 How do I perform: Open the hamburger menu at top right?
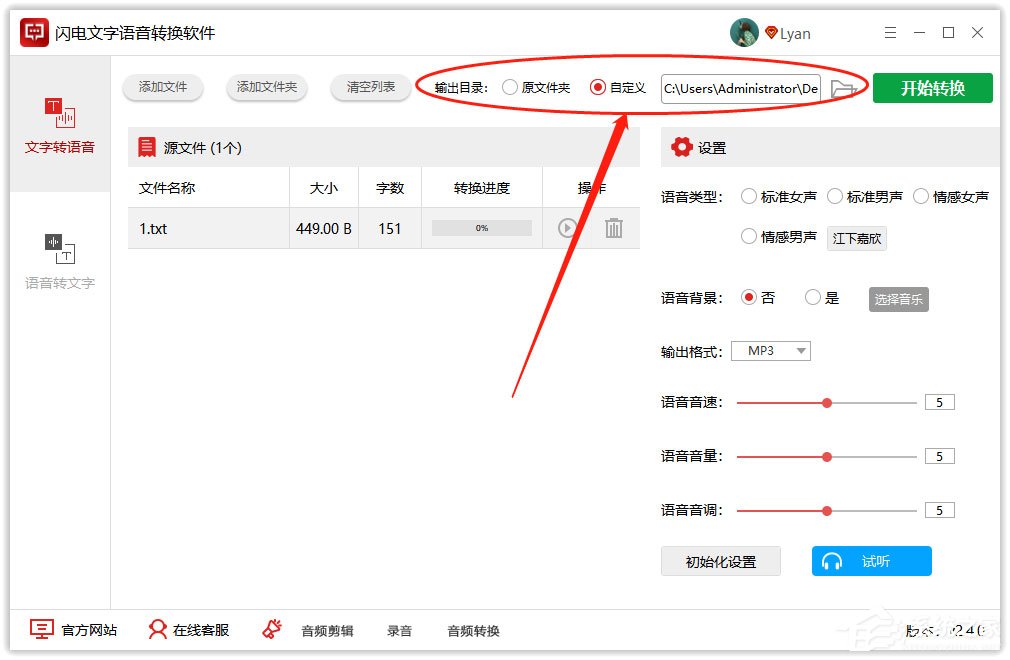coord(890,32)
